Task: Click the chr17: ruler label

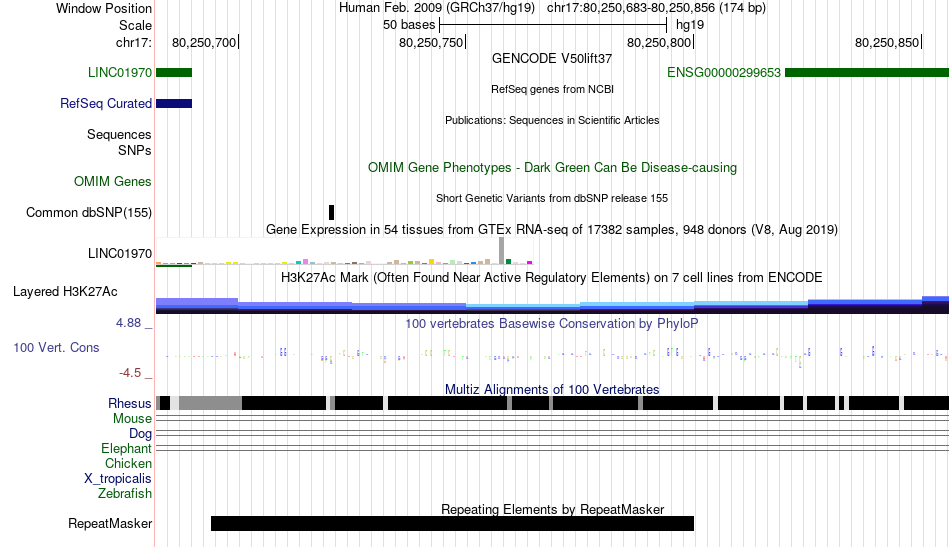Action: [133, 42]
